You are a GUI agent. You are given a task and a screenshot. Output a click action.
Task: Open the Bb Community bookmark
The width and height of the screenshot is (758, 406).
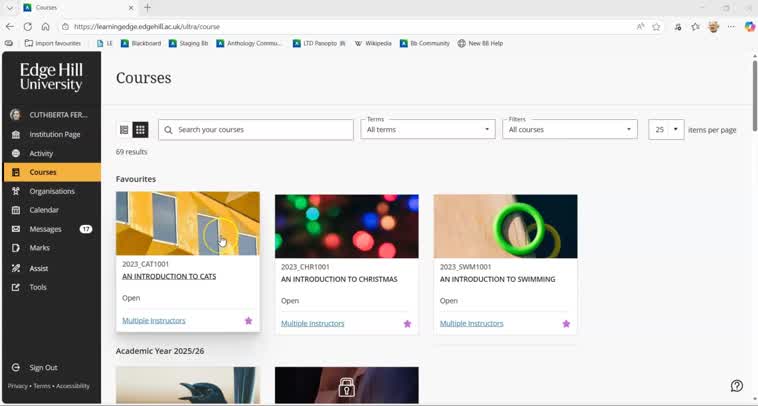(x=425, y=43)
